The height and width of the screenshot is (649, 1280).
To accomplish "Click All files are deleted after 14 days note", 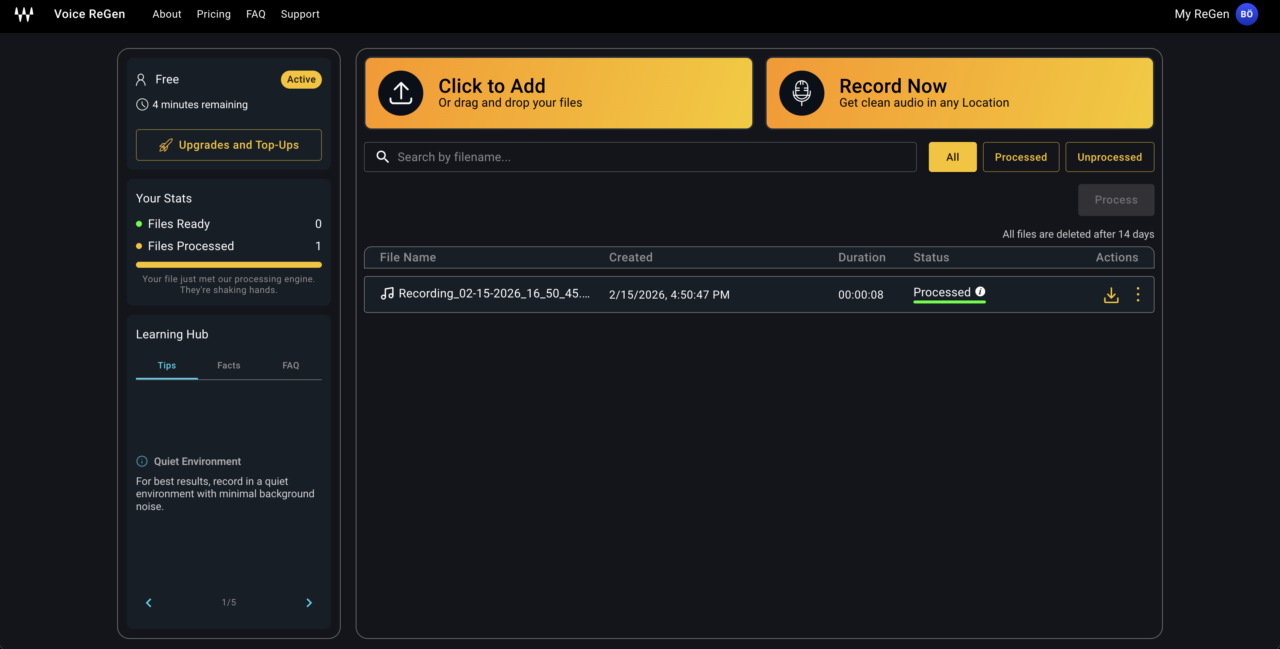I will [1078, 234].
